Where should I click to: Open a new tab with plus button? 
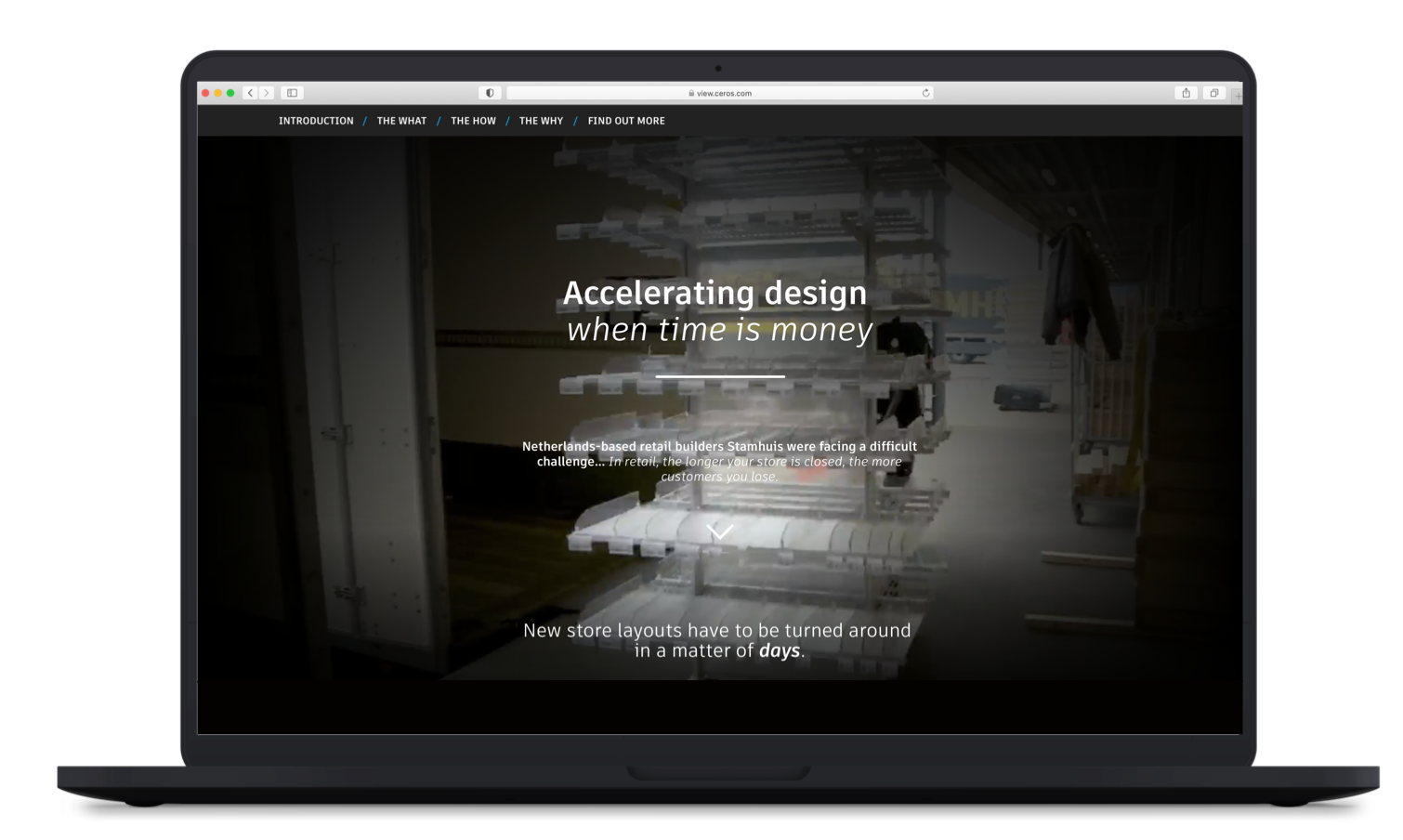coord(1238,95)
